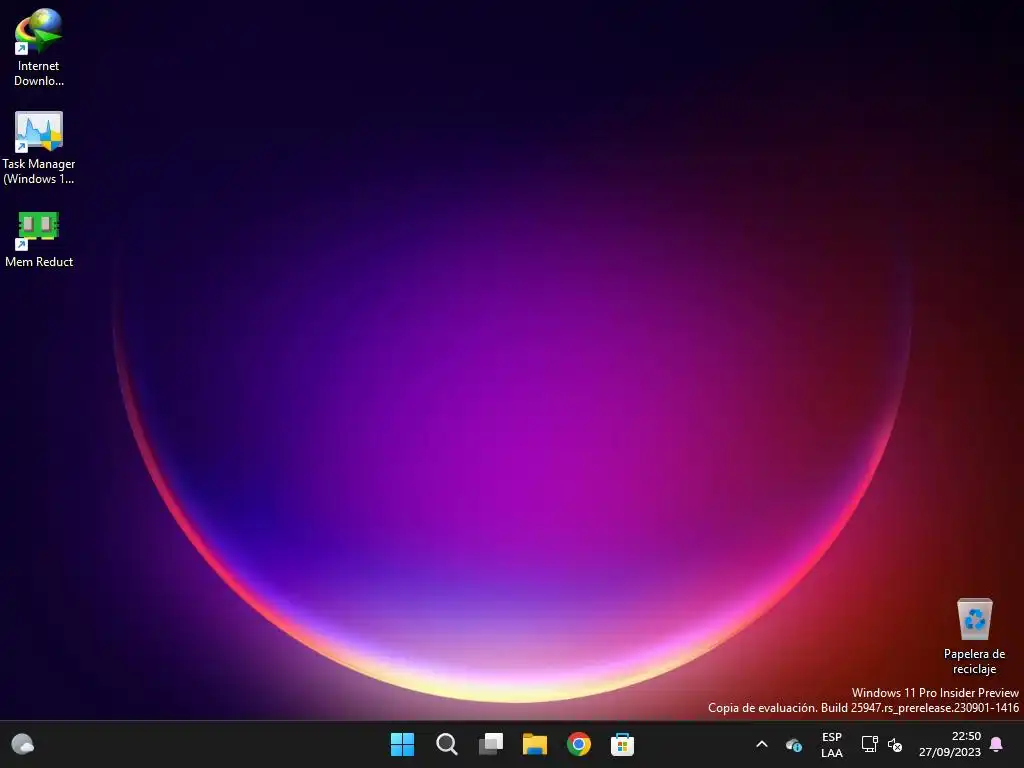Screen dimensions: 1024x768
Task: Open the weather widgets button
Action: click(x=23, y=744)
